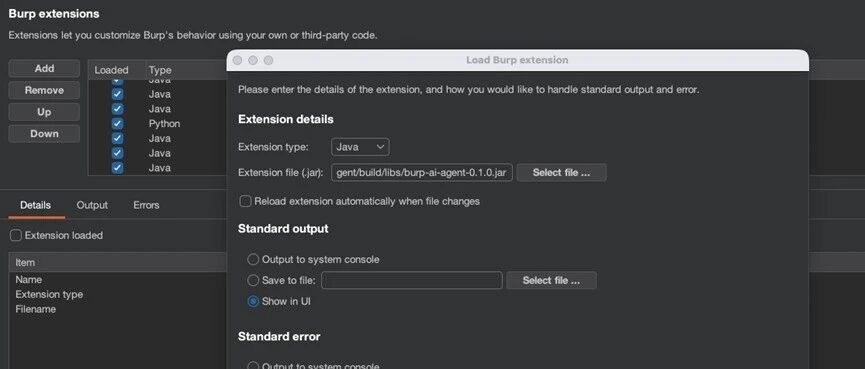Sort by the Loaded column header

pyautogui.click(x=111, y=70)
